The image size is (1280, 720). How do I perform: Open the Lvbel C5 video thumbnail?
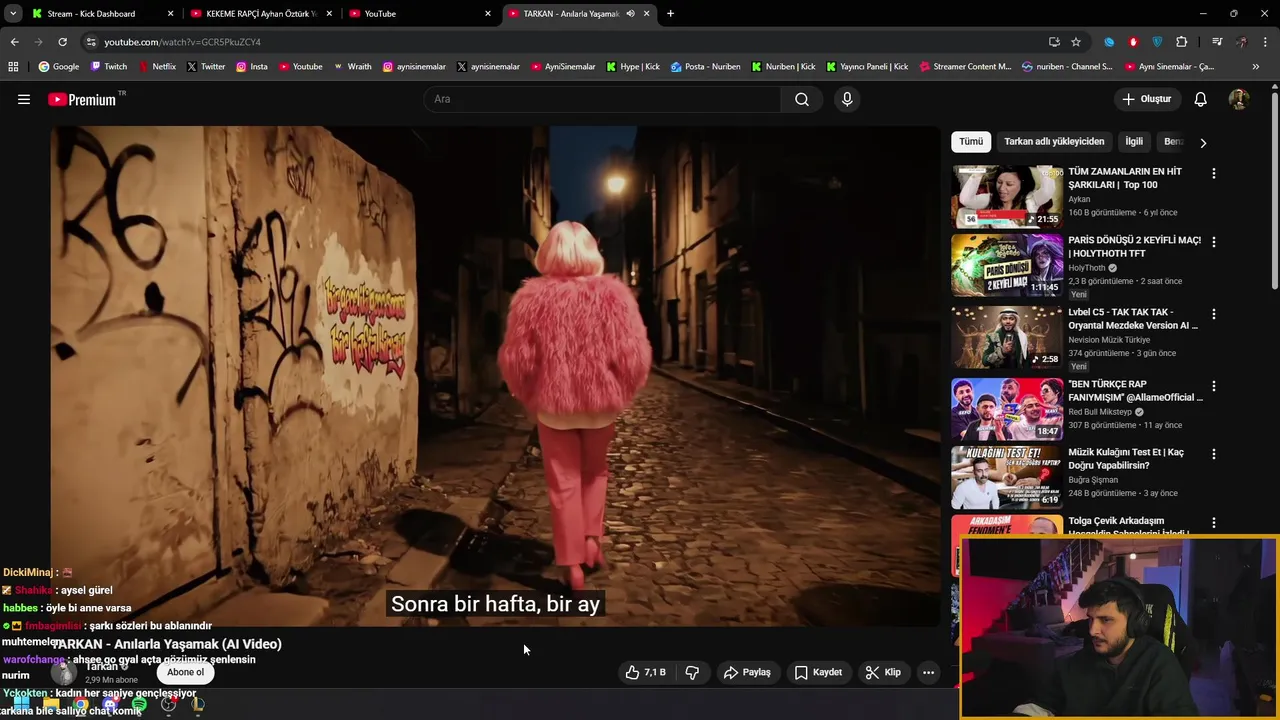(1007, 337)
